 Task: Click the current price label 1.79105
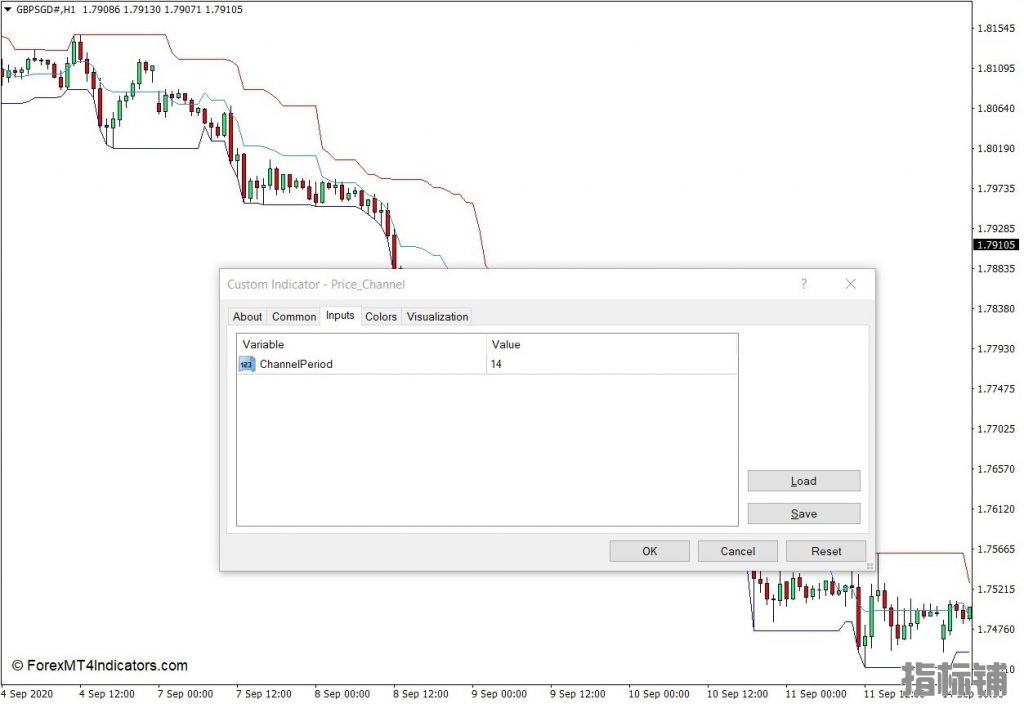point(996,245)
